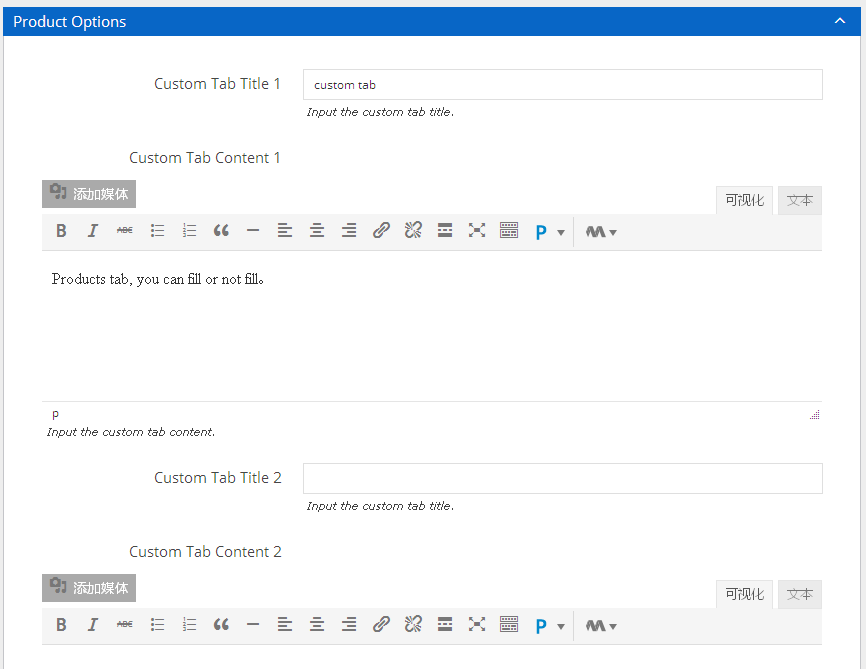Apply strikethrough in Content 1 toolbar

(125, 231)
